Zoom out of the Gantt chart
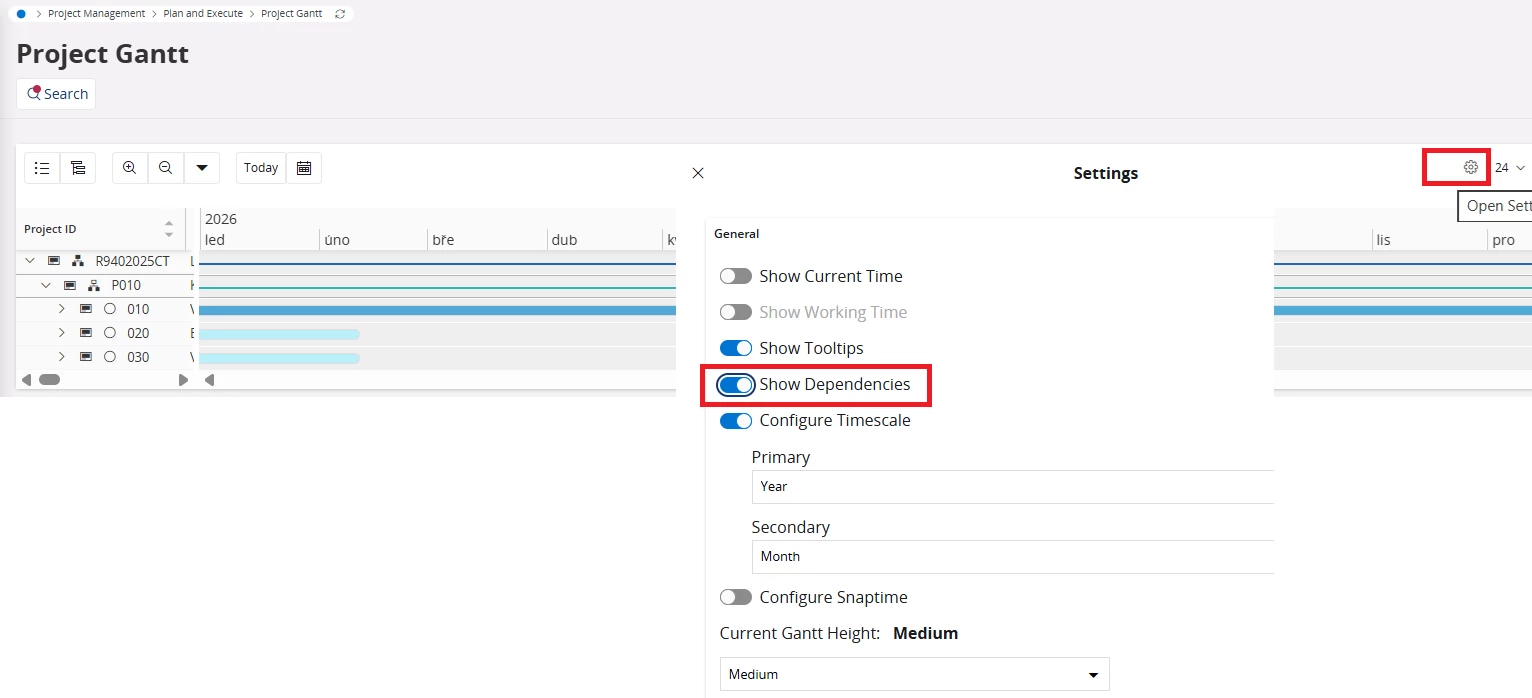The height and width of the screenshot is (698, 1532). [166, 168]
